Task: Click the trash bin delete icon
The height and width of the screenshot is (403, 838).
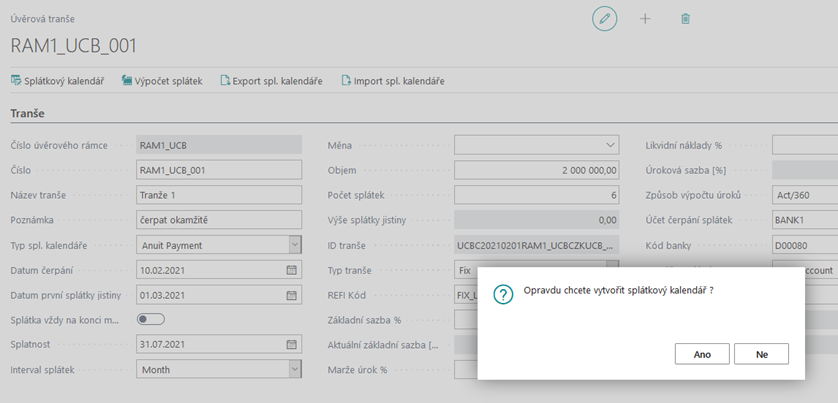Action: pyautogui.click(x=685, y=19)
